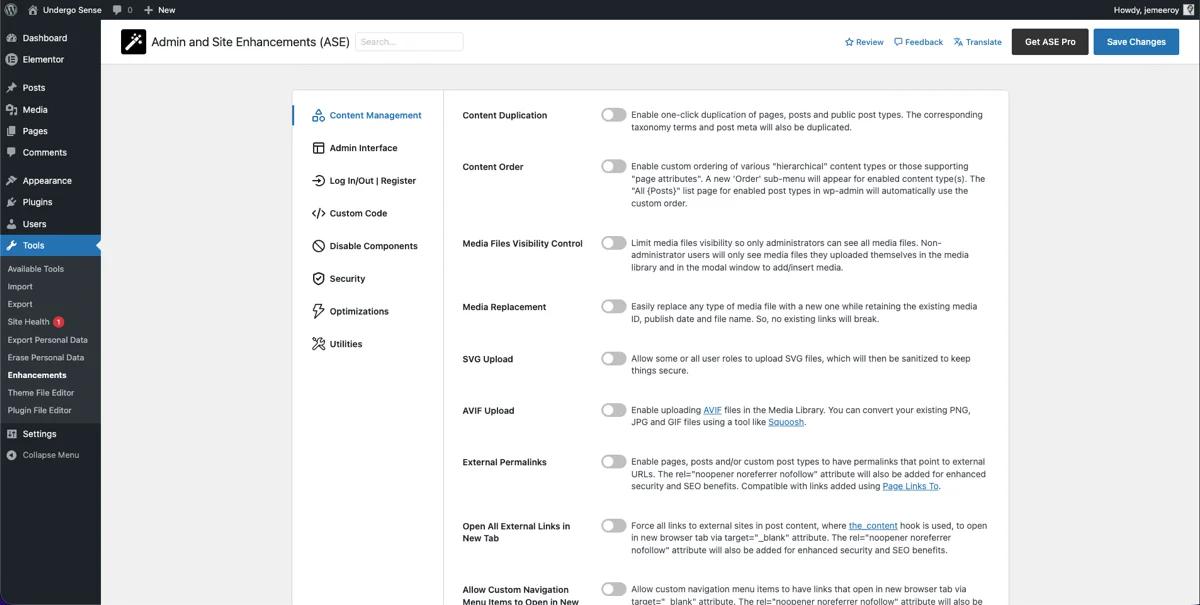This screenshot has height=605, width=1200.
Task: Click the Pages icon in sidebar
Action: 11,131
